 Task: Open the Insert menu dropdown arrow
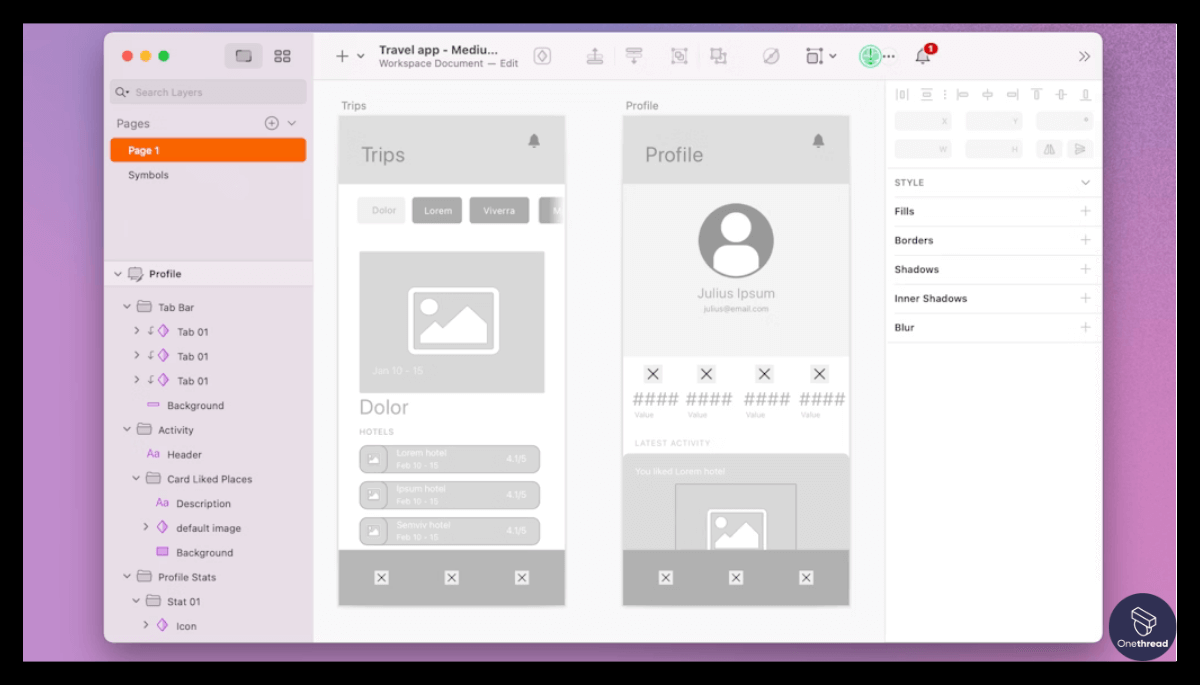pos(358,56)
